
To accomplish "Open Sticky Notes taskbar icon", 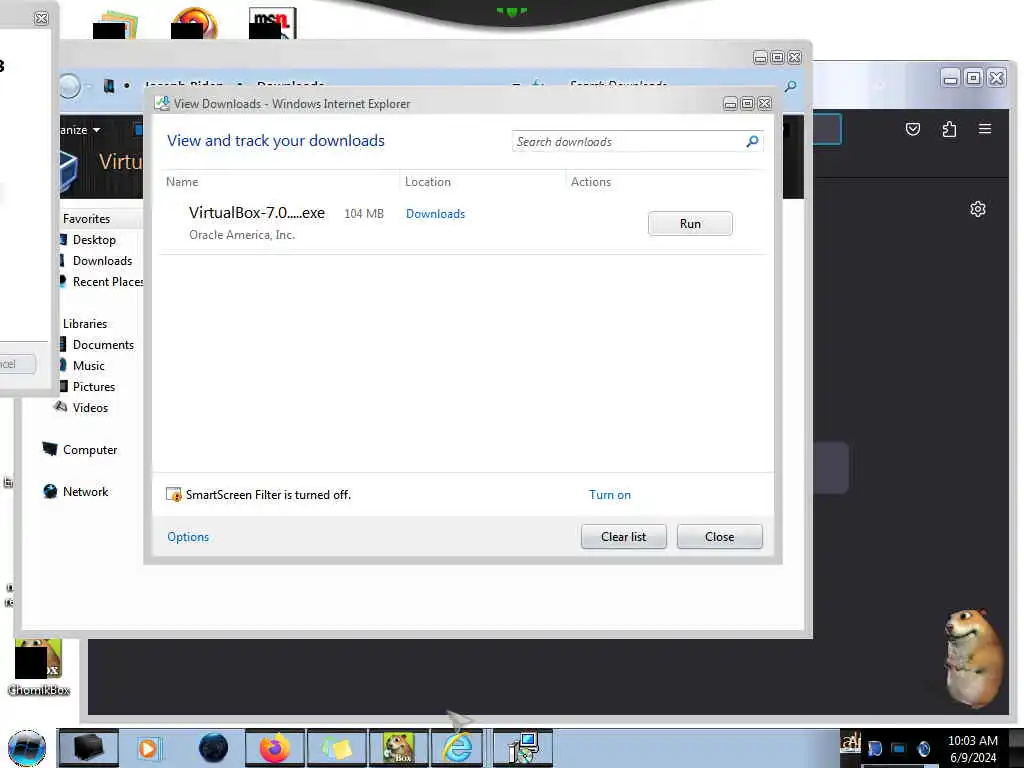I will 336,748.
